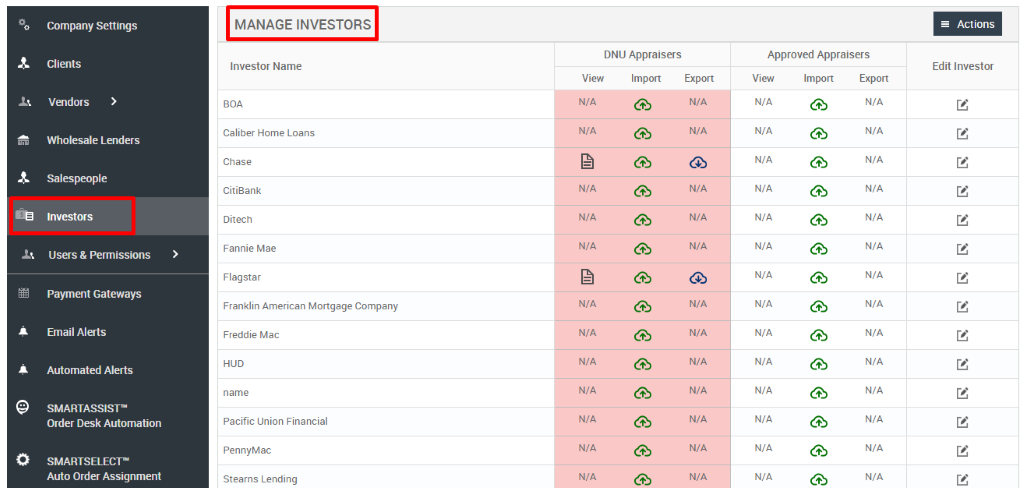Image resolution: width=1024 pixels, height=488 pixels.
Task: Click the Ditech investor name
Action: click(x=237, y=220)
